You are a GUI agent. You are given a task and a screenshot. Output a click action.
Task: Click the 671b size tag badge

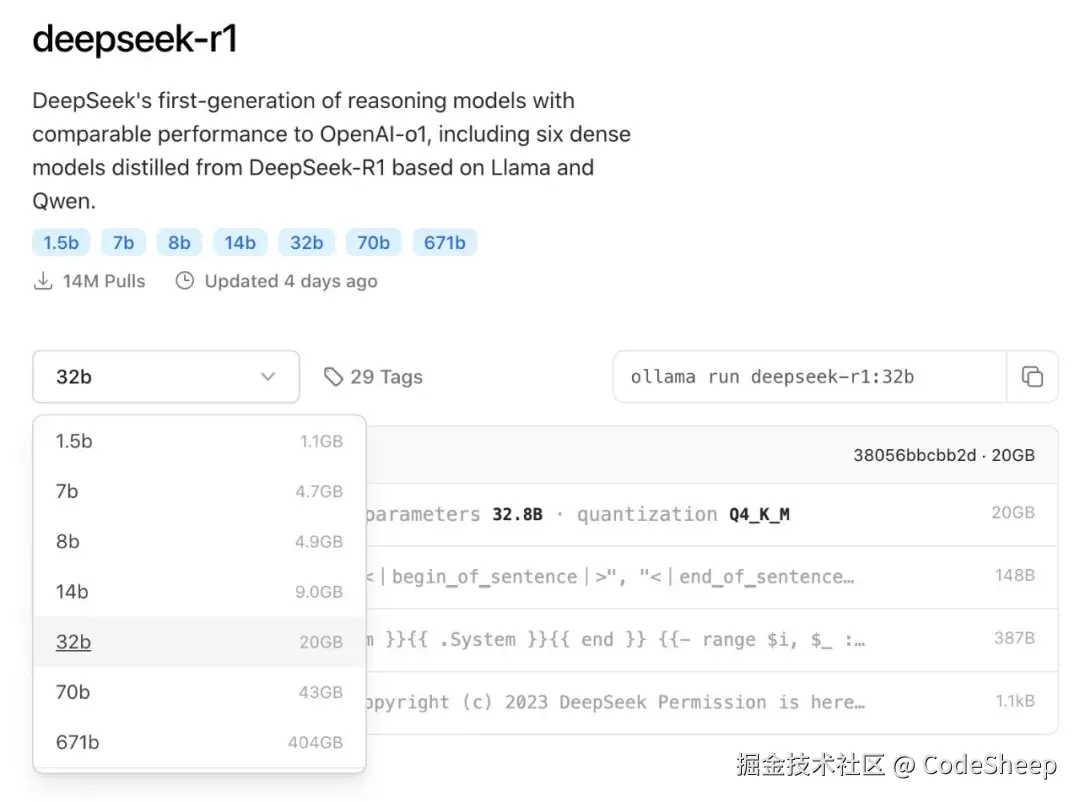point(444,242)
